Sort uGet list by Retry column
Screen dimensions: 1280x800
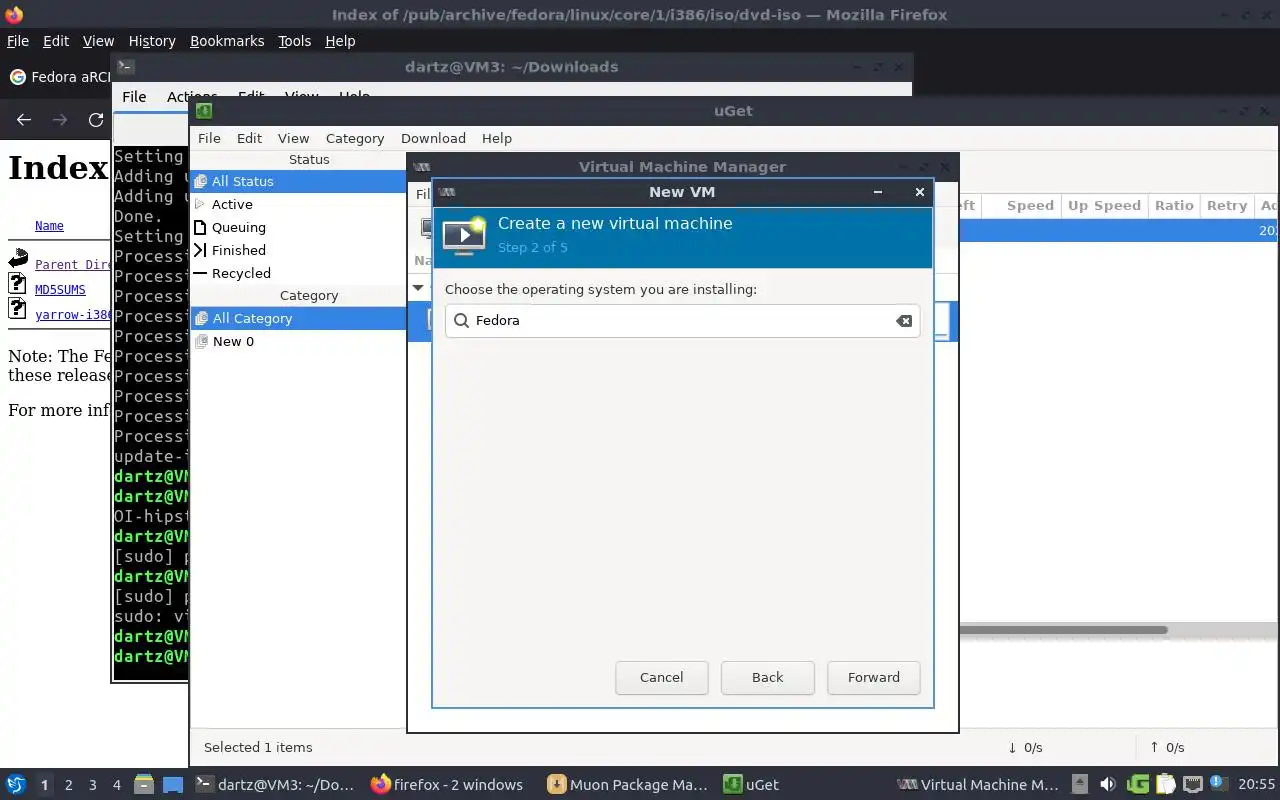(x=1227, y=205)
